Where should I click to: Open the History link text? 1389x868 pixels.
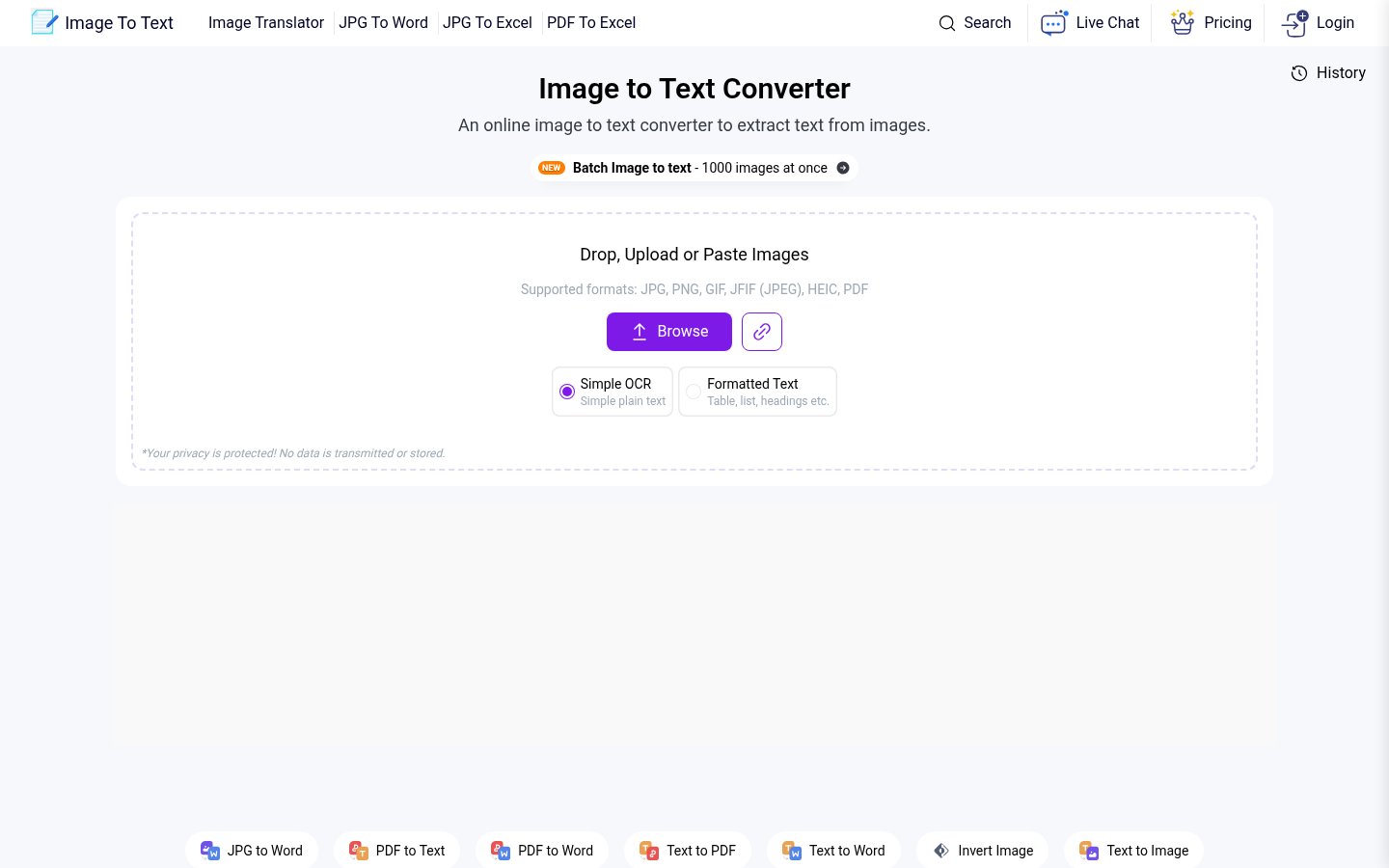pos(1341,73)
